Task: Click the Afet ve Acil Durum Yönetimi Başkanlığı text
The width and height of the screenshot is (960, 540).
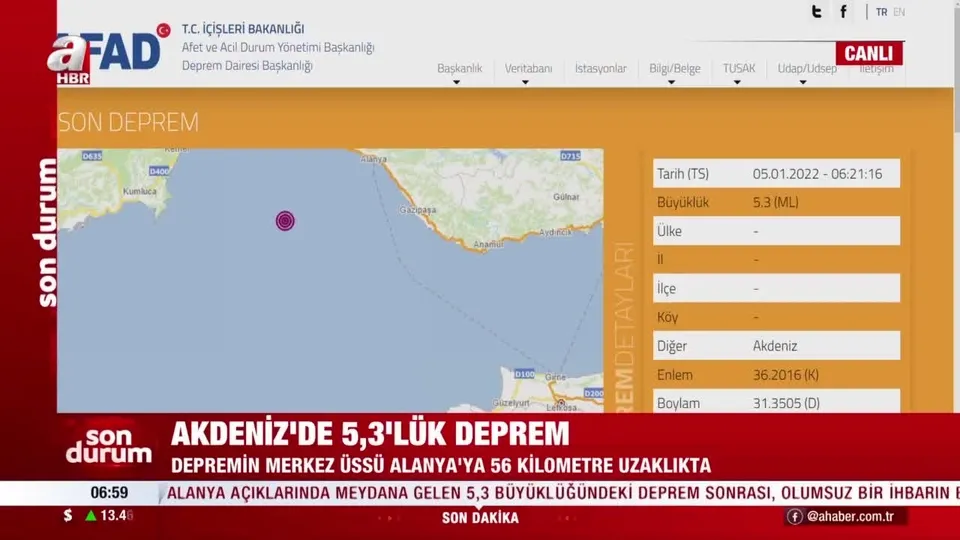Action: (x=278, y=47)
